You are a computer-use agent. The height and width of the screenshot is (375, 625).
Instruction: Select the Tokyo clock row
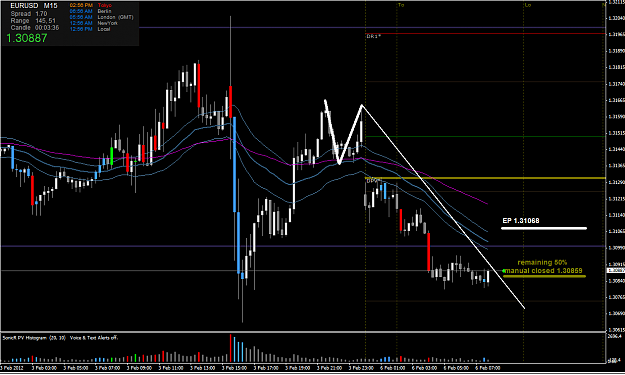[91, 5]
